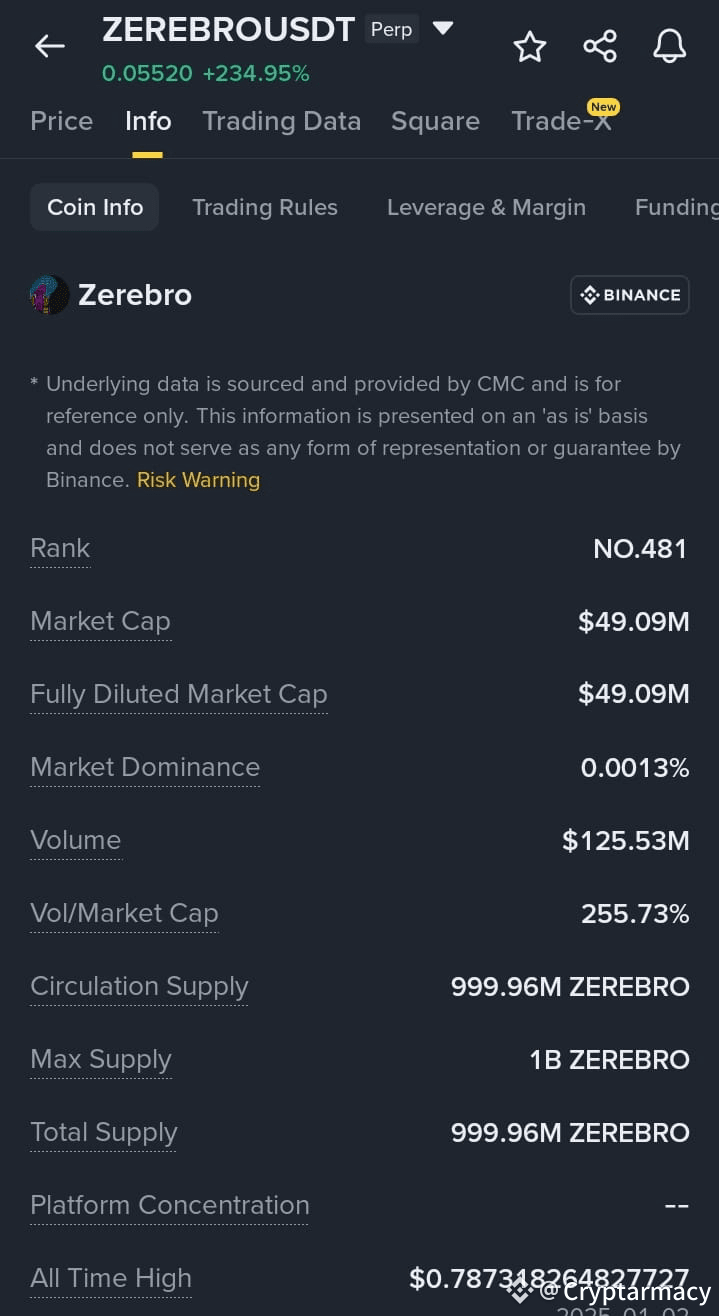Select the Trade-X feature with New badge
719x1316 pixels.
coord(562,121)
